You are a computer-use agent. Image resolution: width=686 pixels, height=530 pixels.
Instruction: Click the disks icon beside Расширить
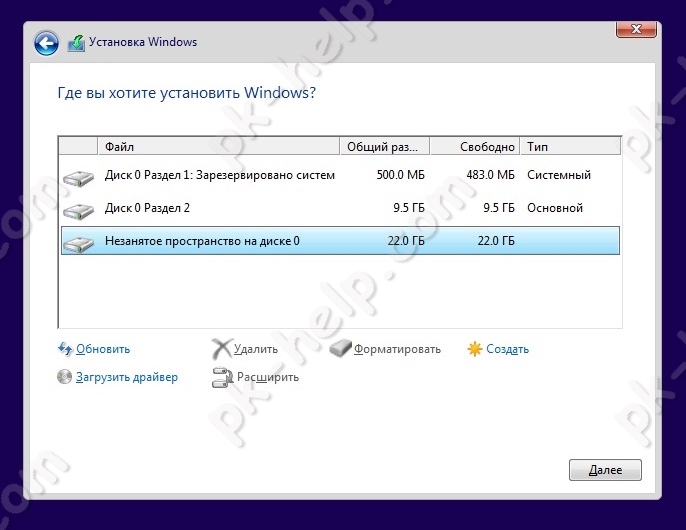tap(222, 377)
